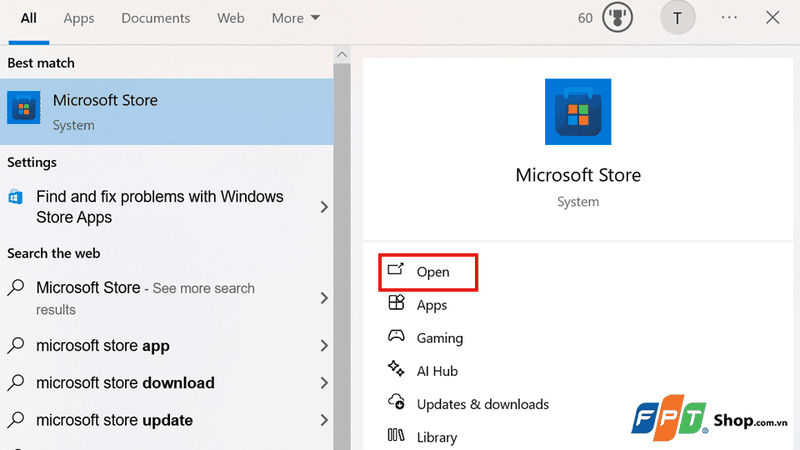Close the search panel with X
800x450 pixels.
(772, 18)
